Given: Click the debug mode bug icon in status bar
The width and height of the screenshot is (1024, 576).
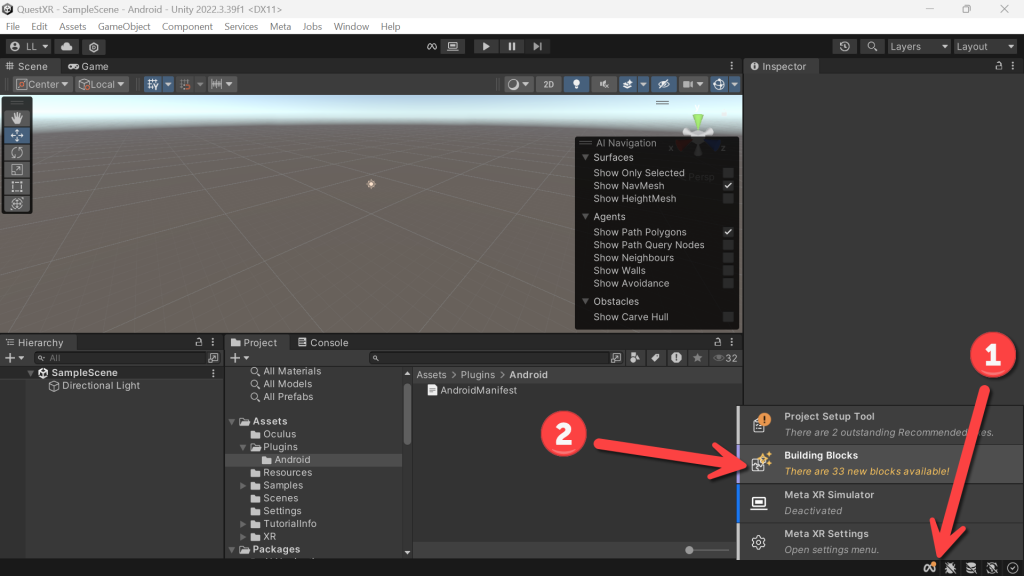Looking at the screenshot, I should pos(950,568).
